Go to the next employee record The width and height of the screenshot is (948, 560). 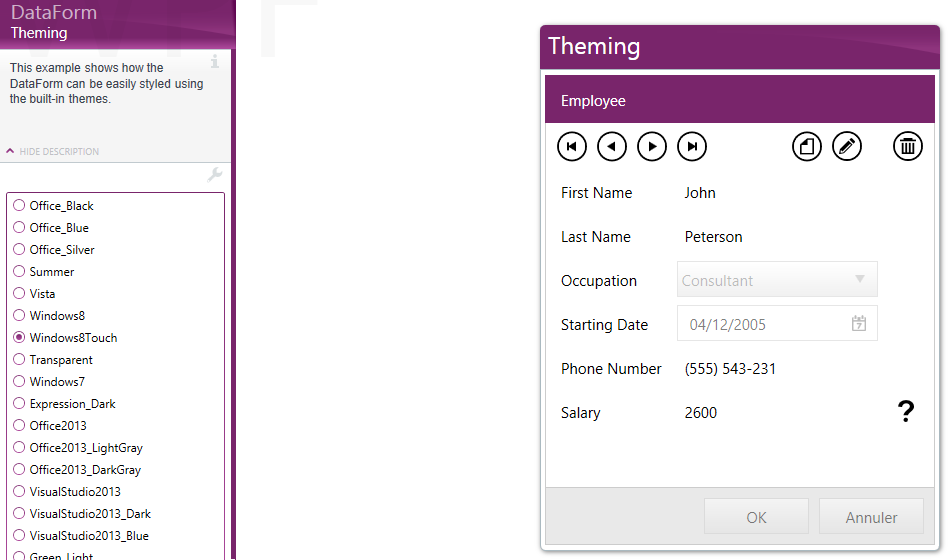tap(652, 147)
